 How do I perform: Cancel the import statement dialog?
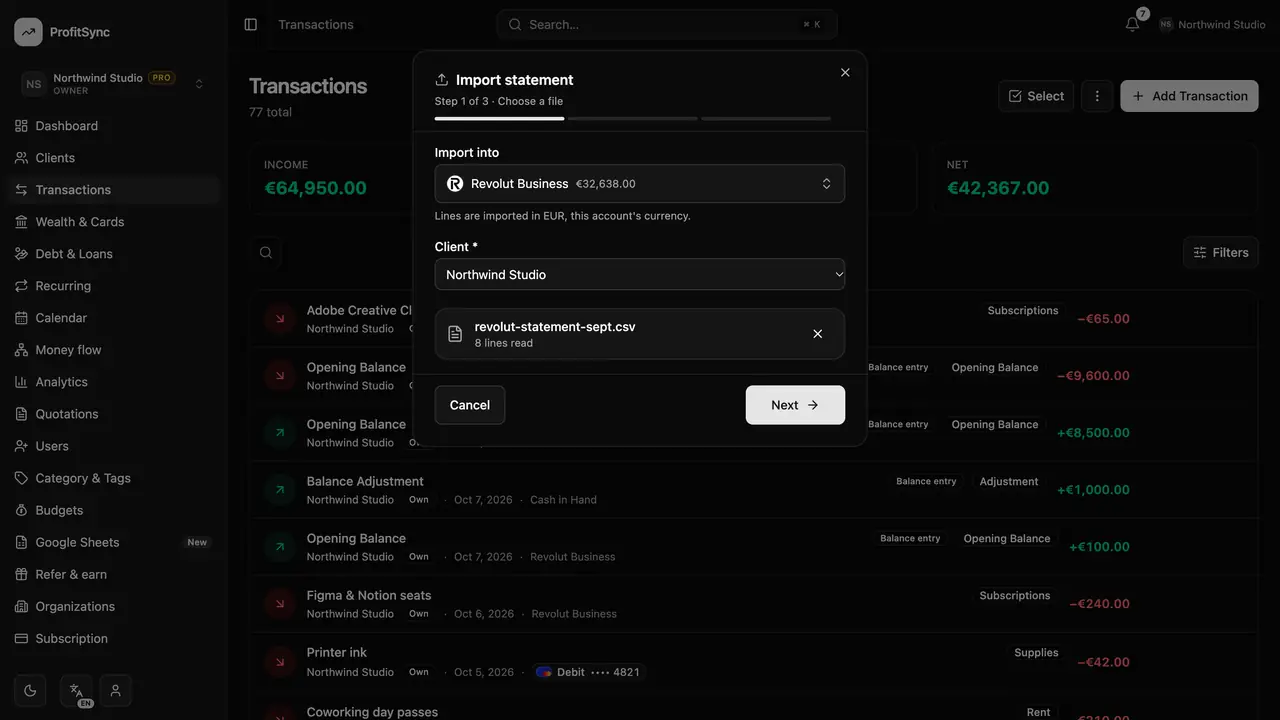click(x=470, y=405)
